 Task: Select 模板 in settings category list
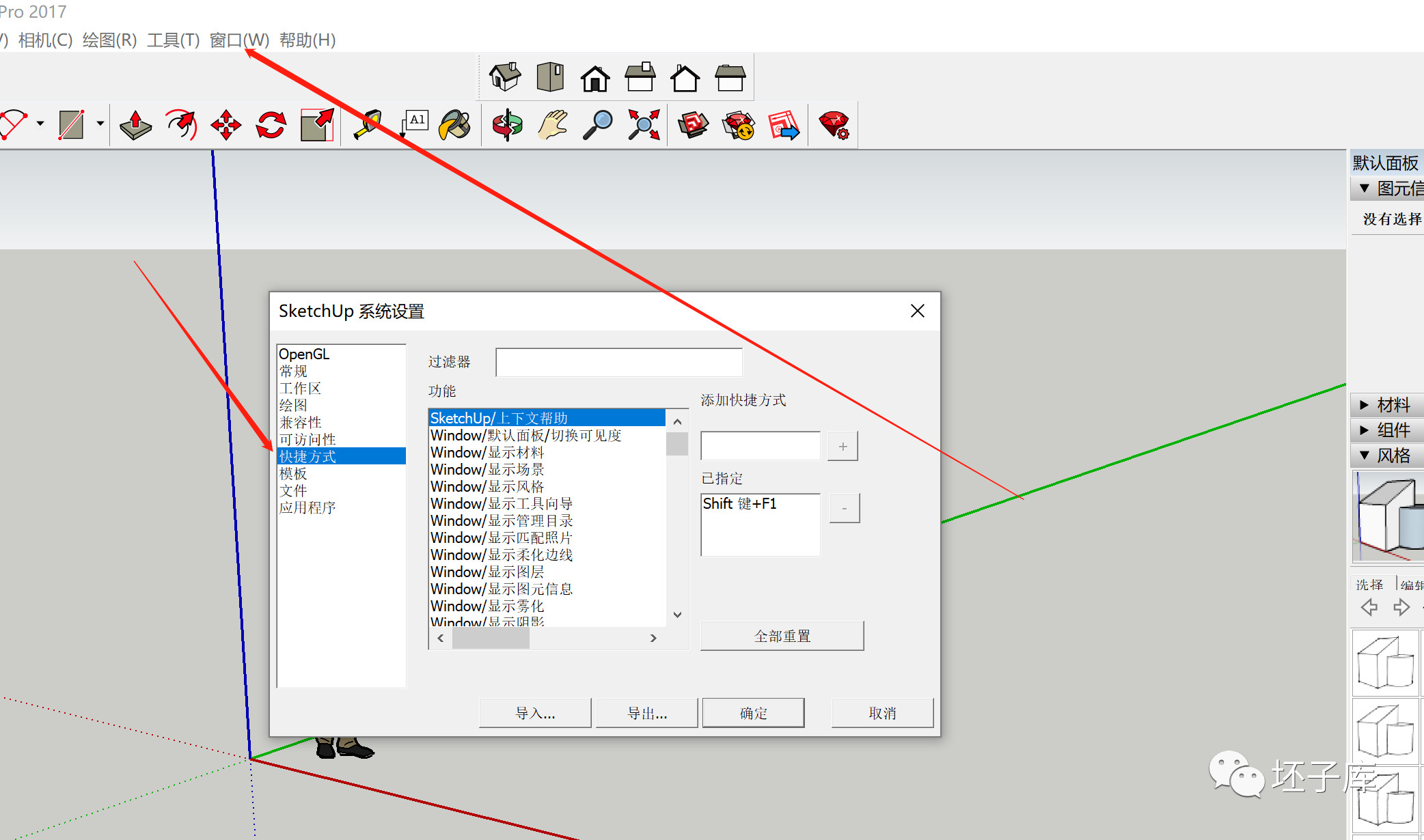[341, 473]
